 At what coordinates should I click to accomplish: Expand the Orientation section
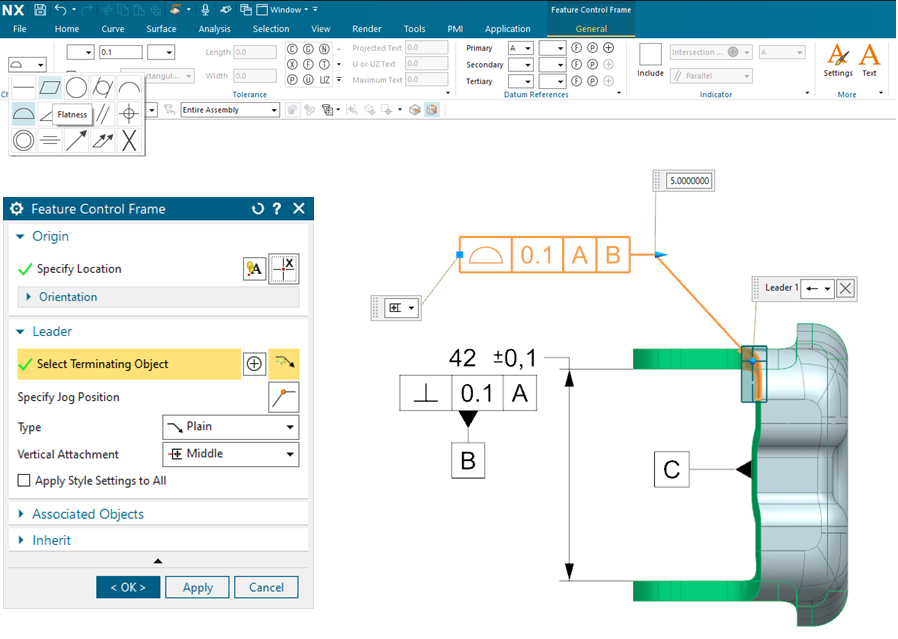29,297
